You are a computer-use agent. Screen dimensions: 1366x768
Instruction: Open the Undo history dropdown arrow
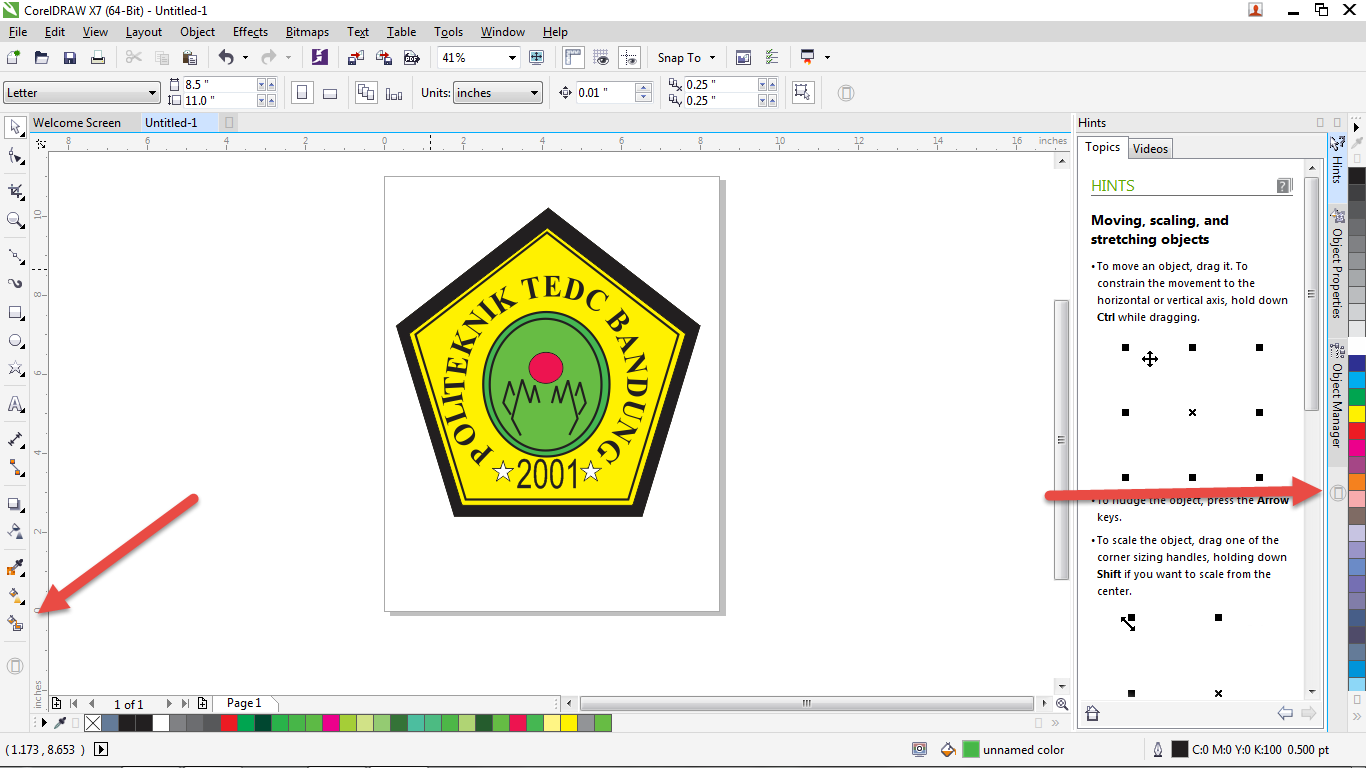245,58
